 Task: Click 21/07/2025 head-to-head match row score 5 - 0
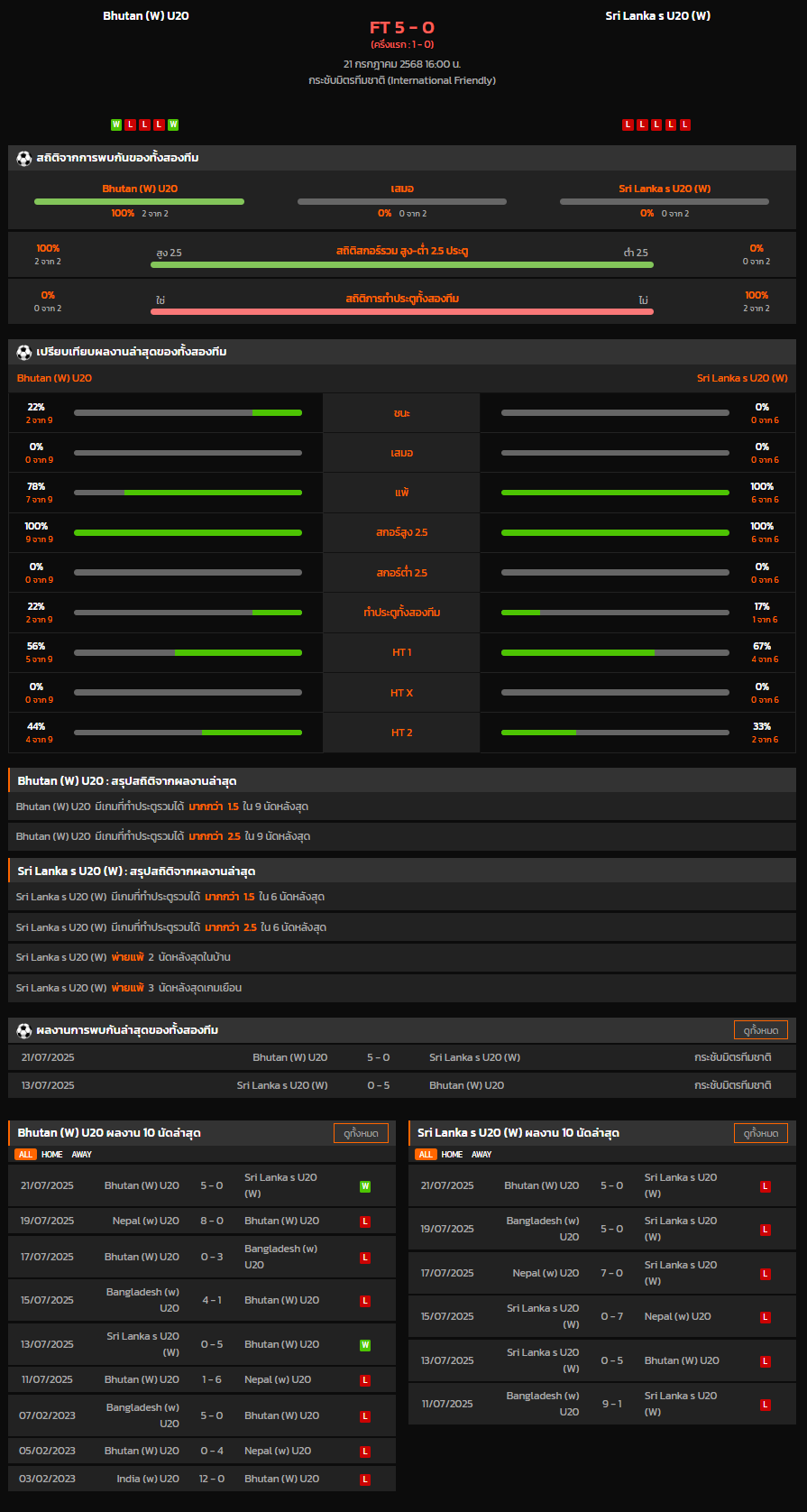379,1057
